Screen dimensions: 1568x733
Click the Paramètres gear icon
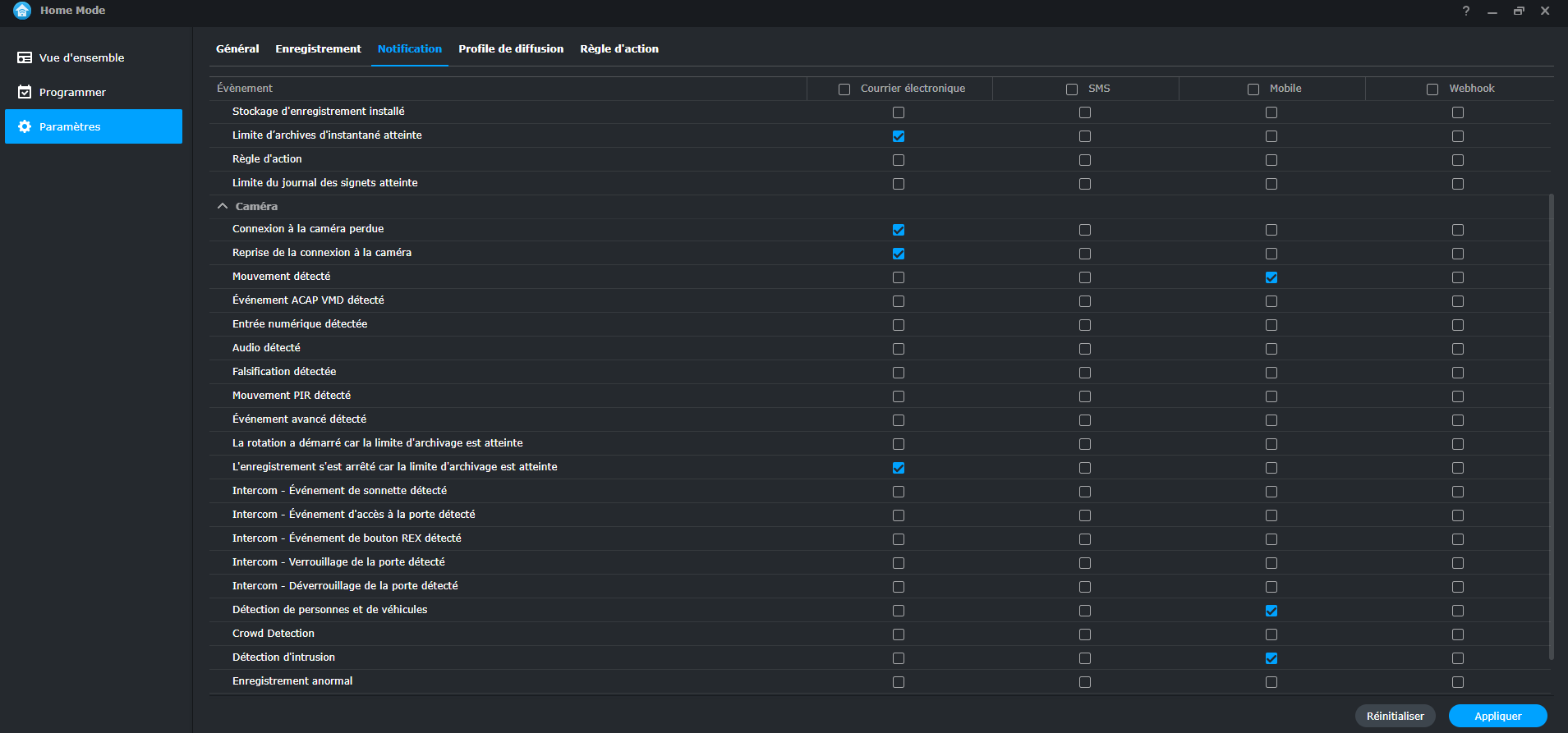point(25,126)
